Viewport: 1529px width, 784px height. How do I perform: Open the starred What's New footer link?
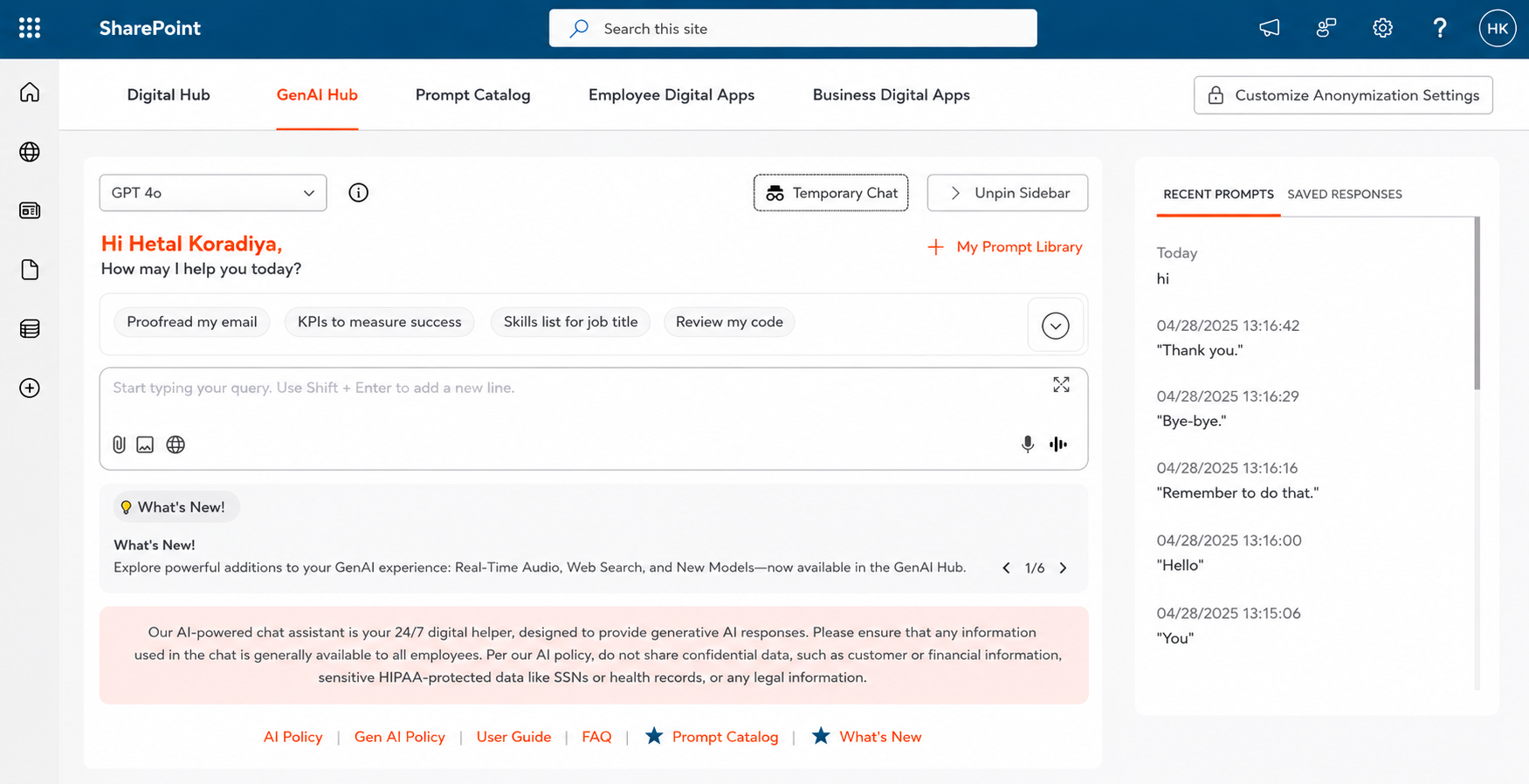pyautogui.click(x=866, y=737)
